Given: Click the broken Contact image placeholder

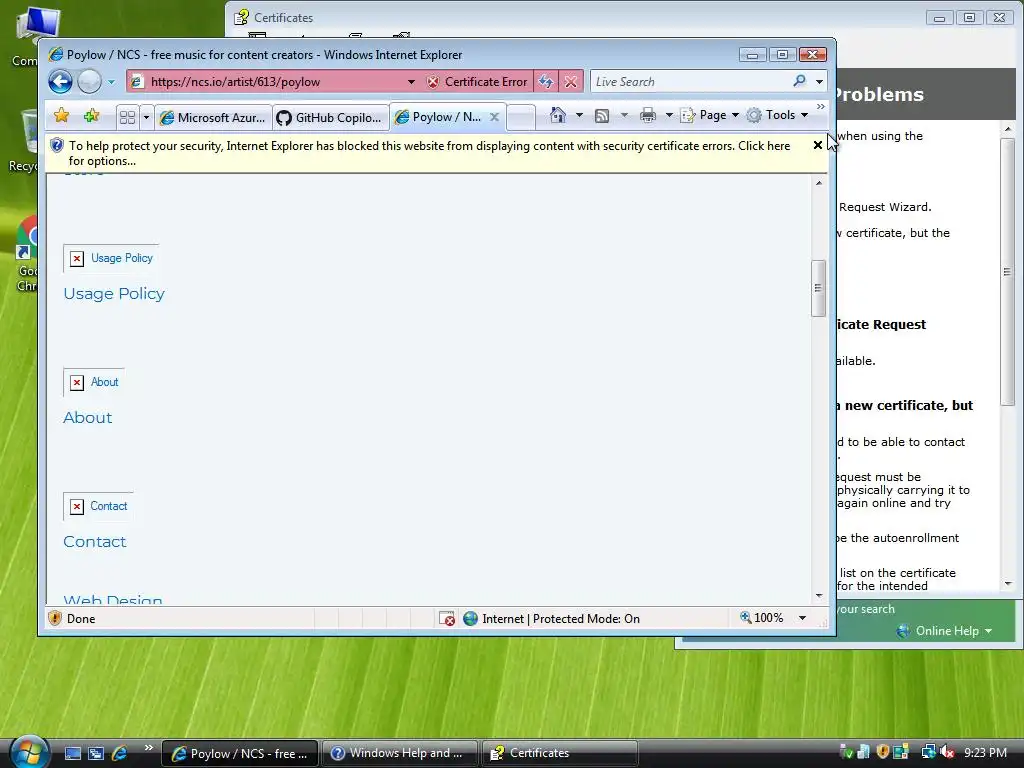Looking at the screenshot, I should pos(98,506).
